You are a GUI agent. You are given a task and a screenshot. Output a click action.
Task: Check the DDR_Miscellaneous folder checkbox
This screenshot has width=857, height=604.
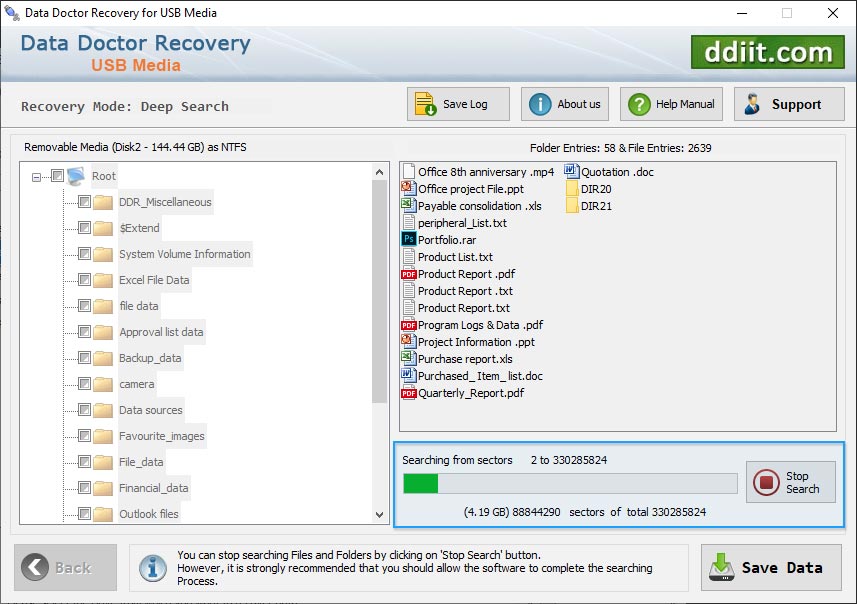(x=84, y=201)
